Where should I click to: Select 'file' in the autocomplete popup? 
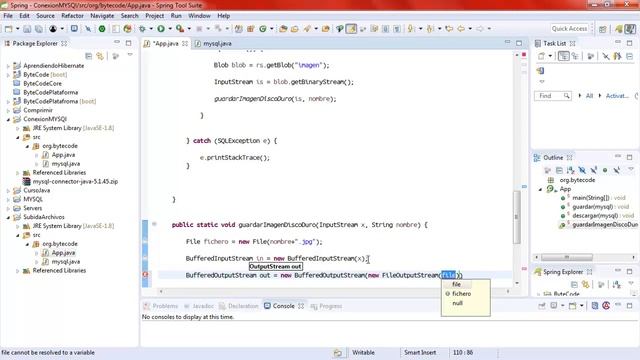pyautogui.click(x=456, y=284)
